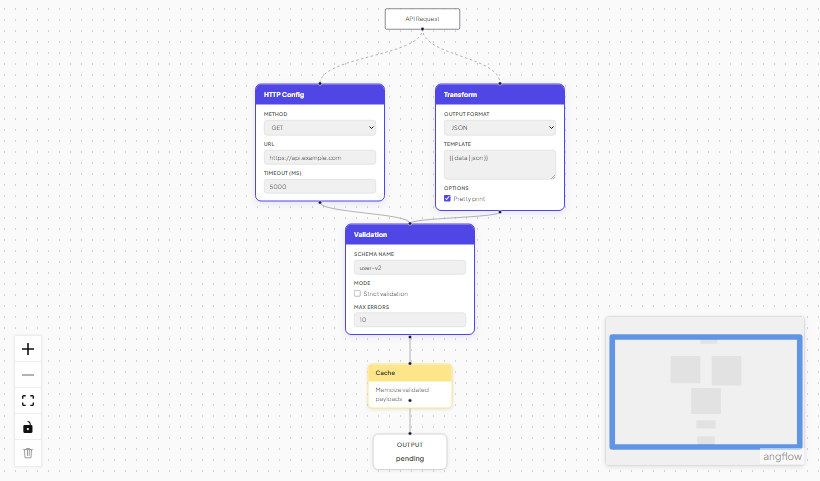Select the Transform node header
The image size is (820, 481).
pos(499,95)
